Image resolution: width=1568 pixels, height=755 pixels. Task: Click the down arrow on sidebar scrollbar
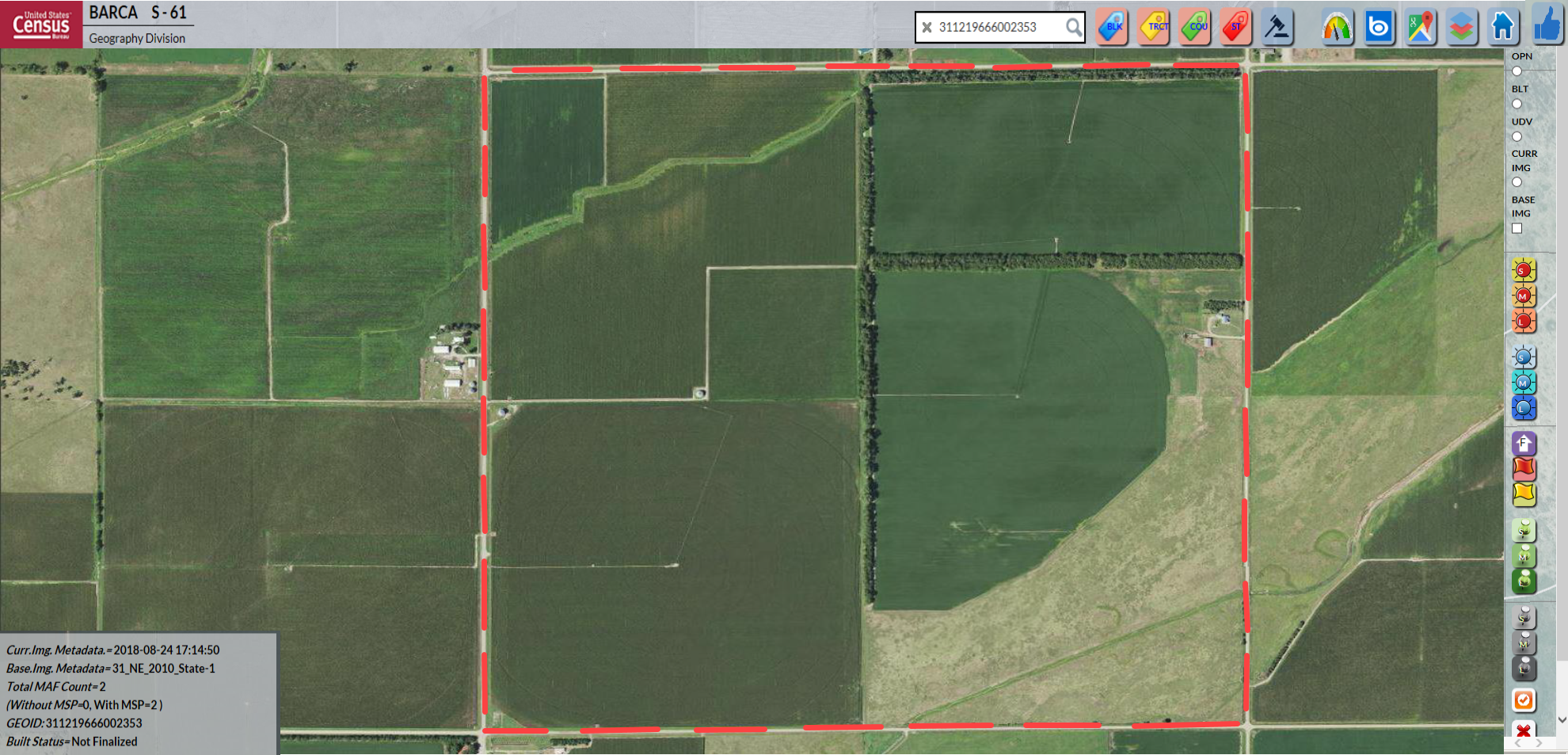click(1562, 719)
